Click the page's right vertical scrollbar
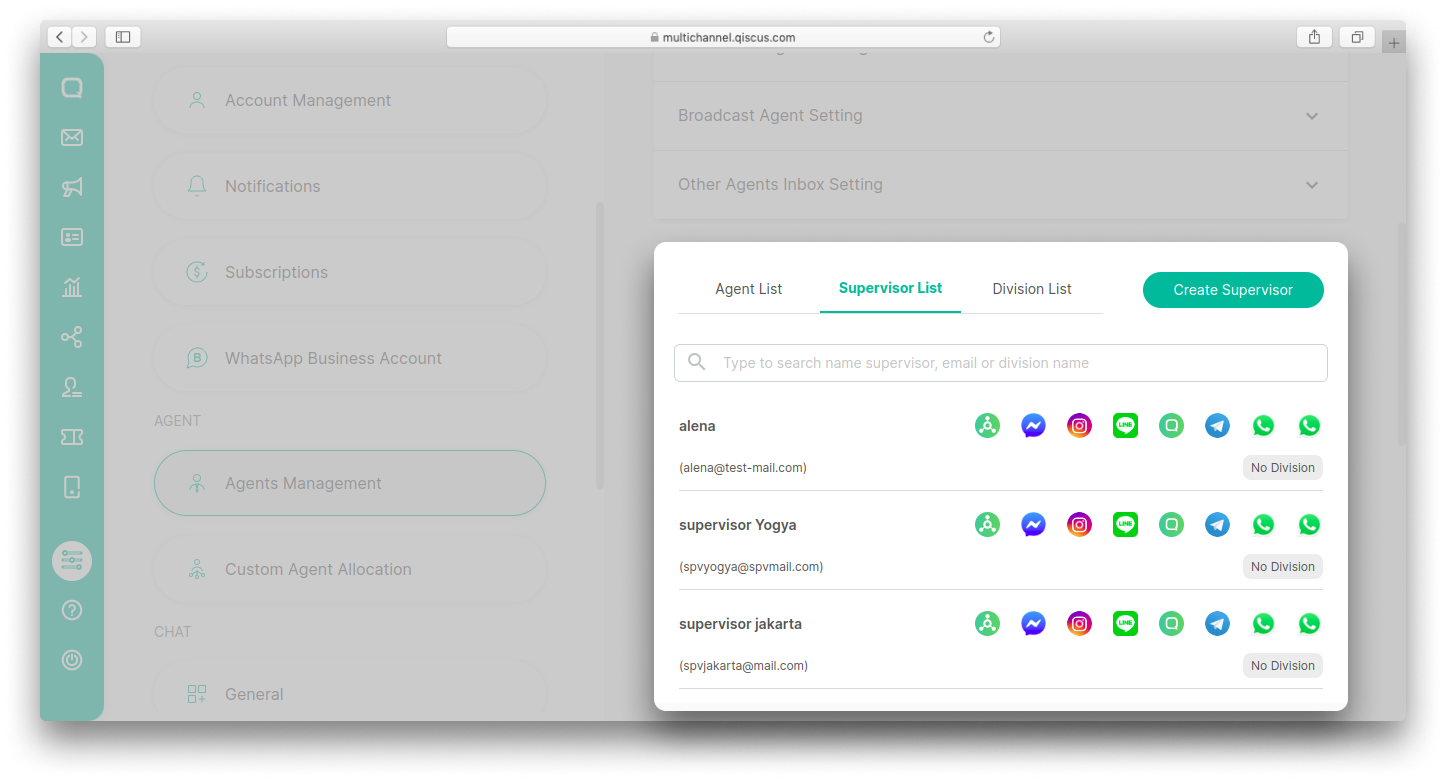This screenshot has height=781, width=1446. (1402, 334)
